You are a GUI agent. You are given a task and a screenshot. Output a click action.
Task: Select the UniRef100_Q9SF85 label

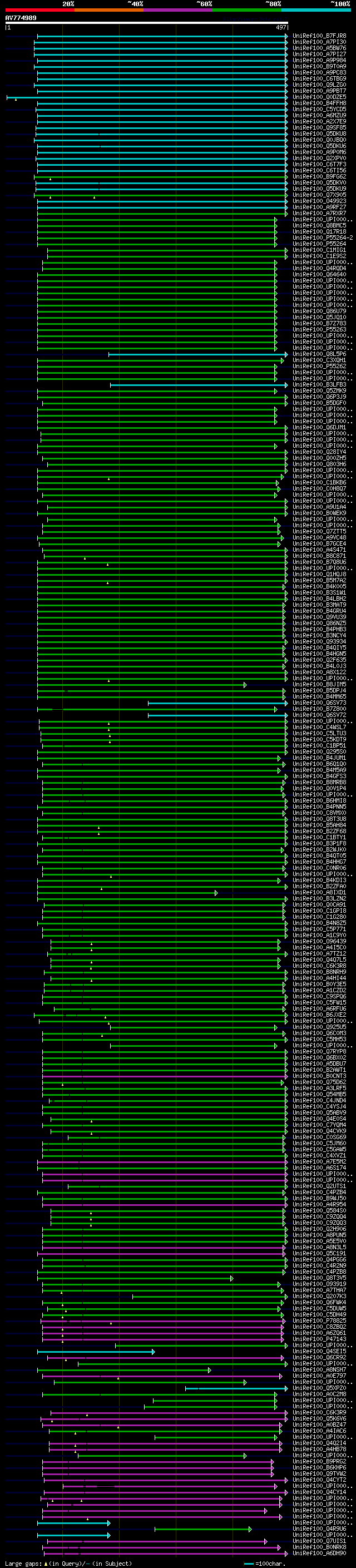[x=319, y=127]
